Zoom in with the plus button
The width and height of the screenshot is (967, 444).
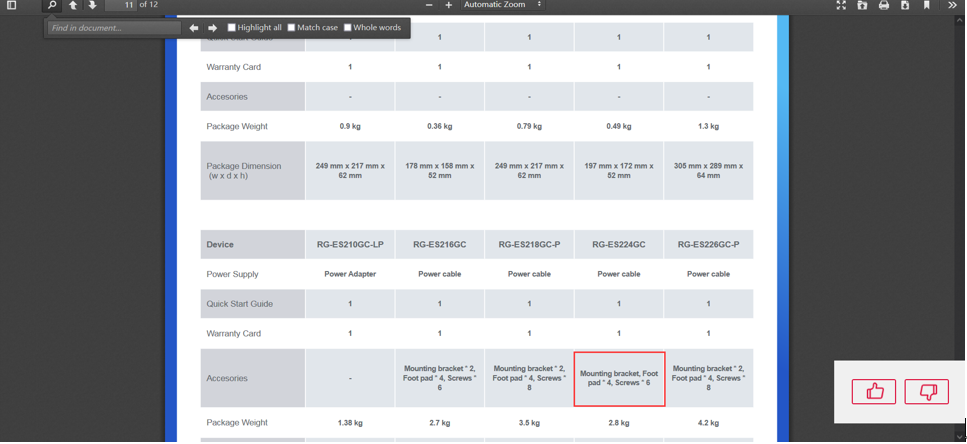coord(449,5)
